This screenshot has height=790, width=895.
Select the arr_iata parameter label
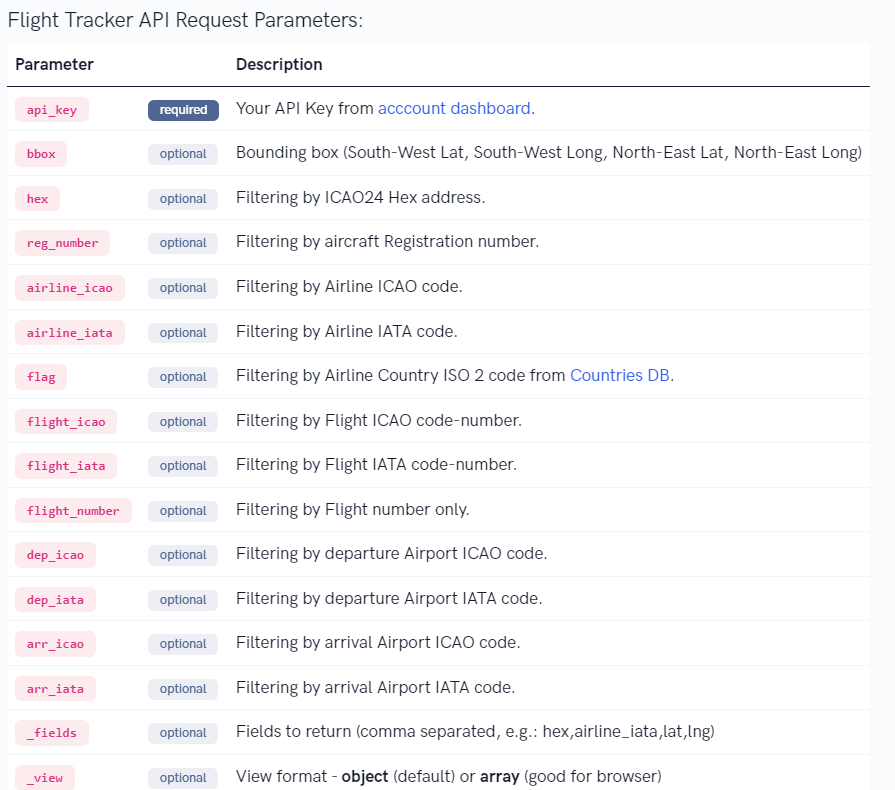(55, 688)
